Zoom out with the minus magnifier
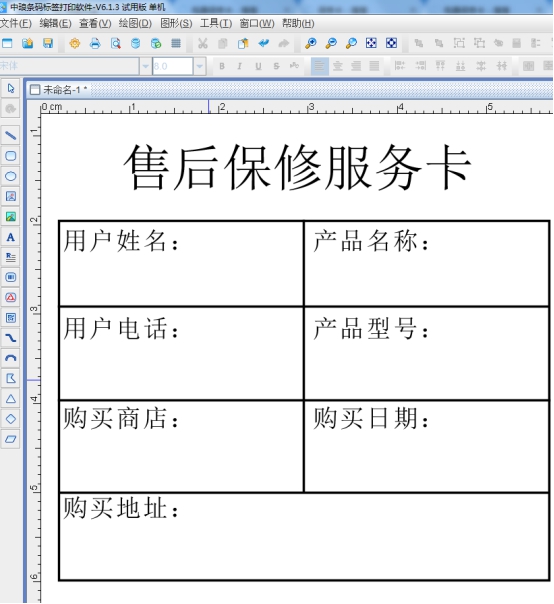The width and height of the screenshot is (554, 604). 331,43
